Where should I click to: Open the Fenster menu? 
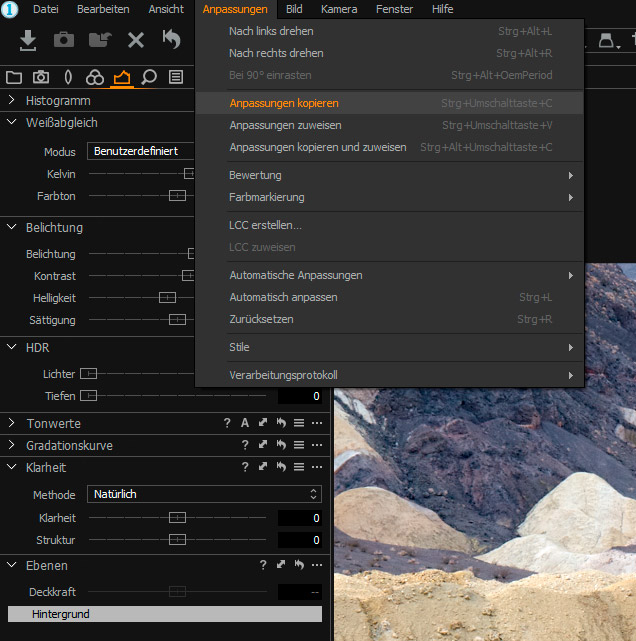coord(394,9)
